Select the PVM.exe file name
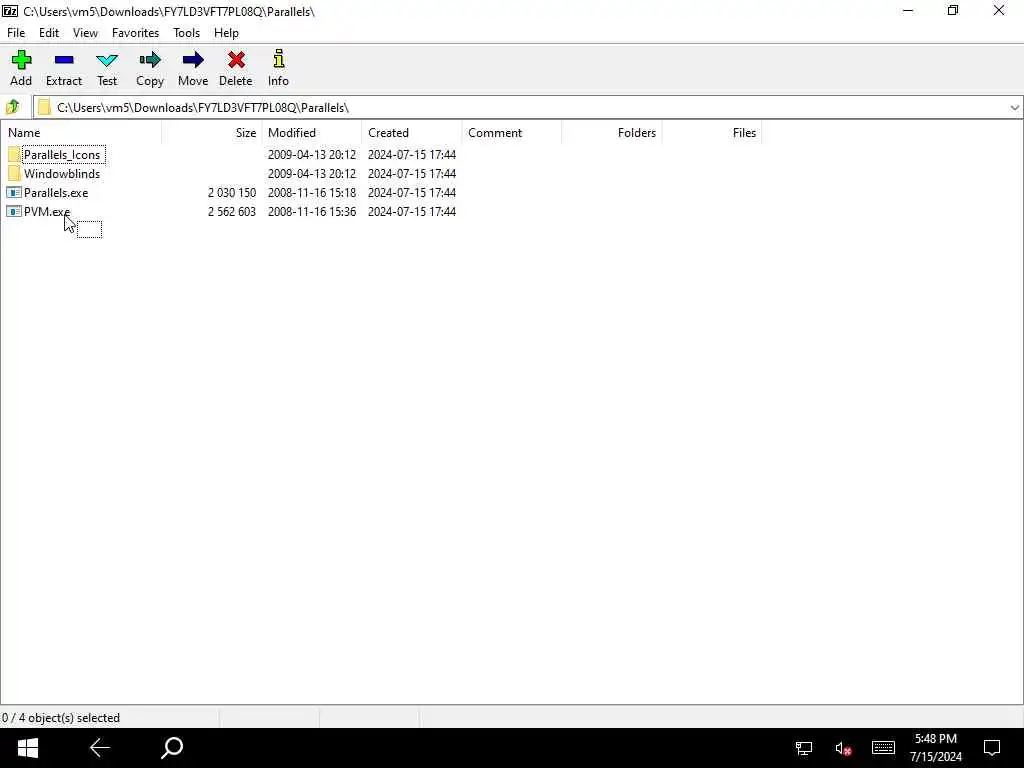 tap(47, 212)
